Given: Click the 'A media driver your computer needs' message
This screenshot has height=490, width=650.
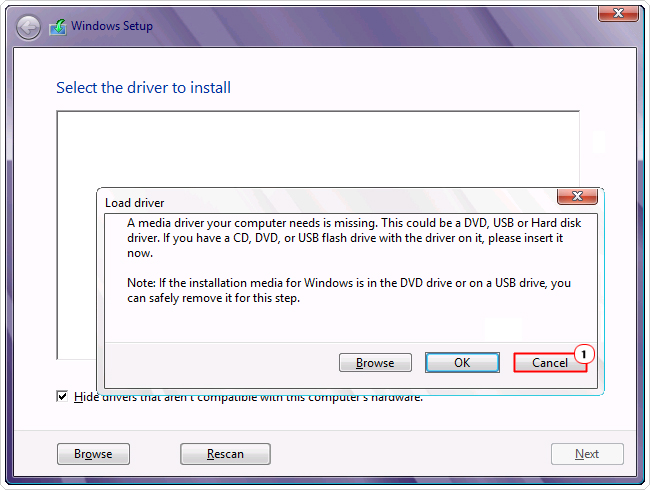Looking at the screenshot, I should (354, 238).
